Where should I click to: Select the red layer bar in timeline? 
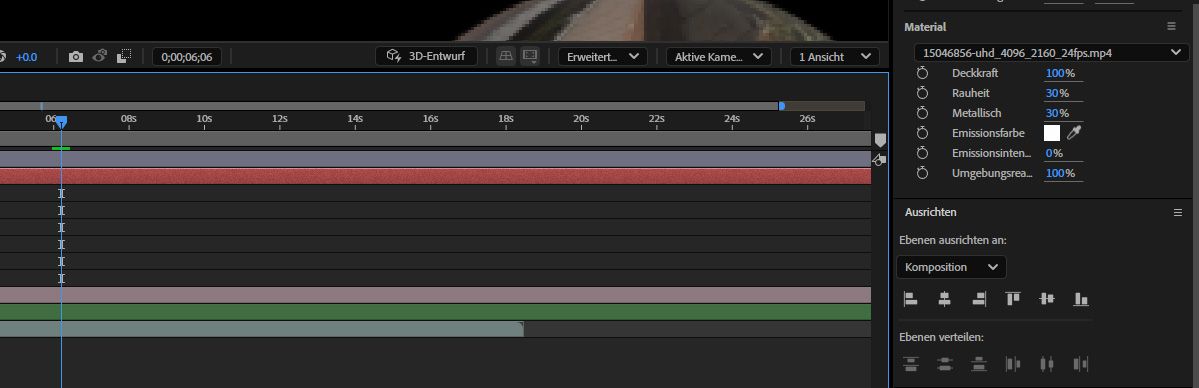pos(435,176)
